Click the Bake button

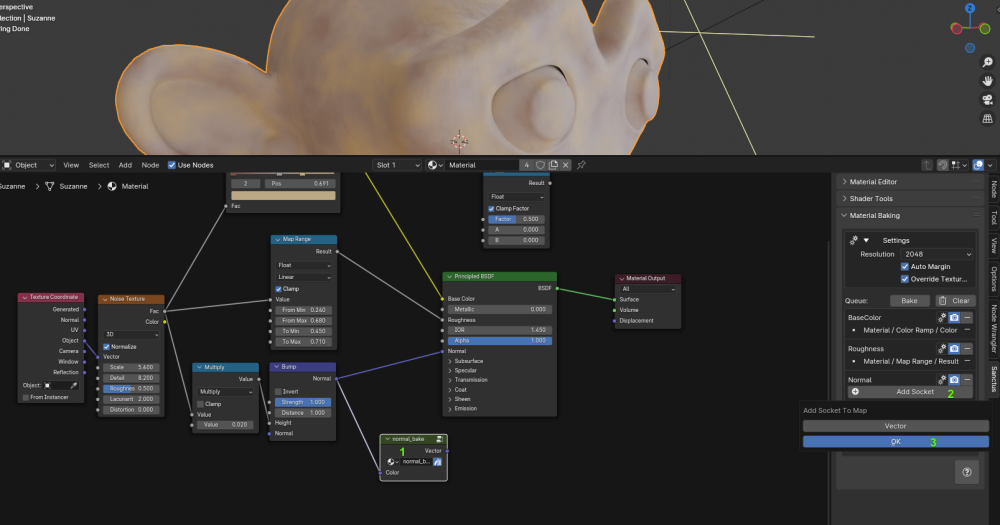tap(909, 300)
